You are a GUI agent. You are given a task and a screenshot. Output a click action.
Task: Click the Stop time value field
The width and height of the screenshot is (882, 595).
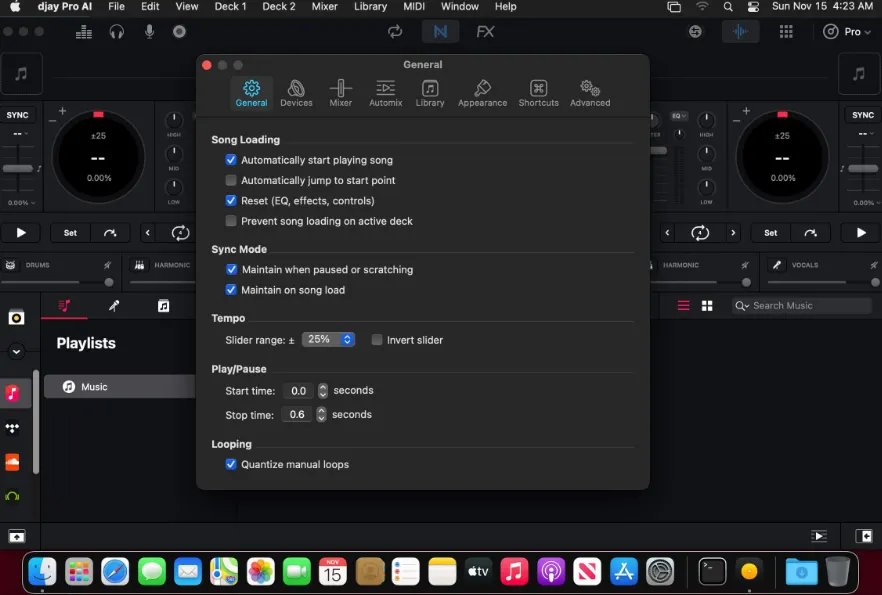coord(297,414)
